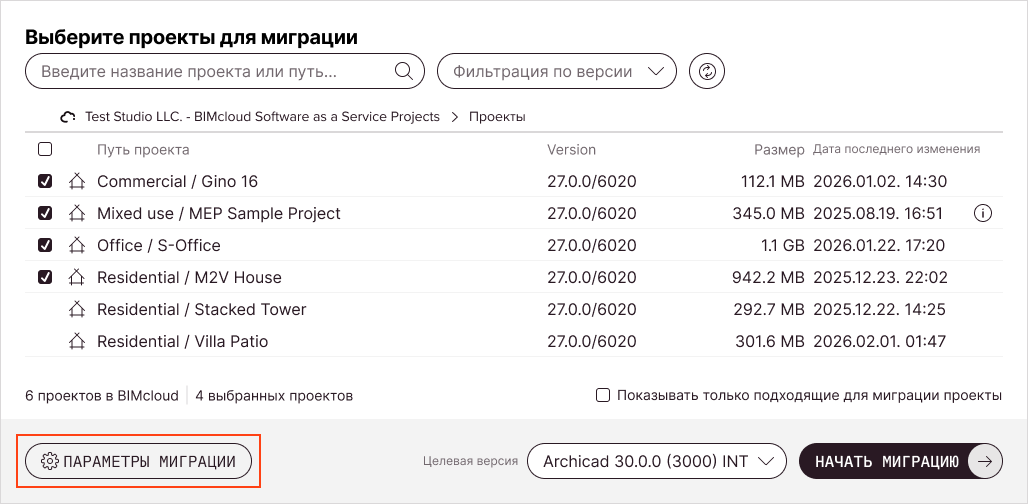Click the 345.0 MB size value
Viewport: 1028px width, 504px height.
tap(768, 213)
